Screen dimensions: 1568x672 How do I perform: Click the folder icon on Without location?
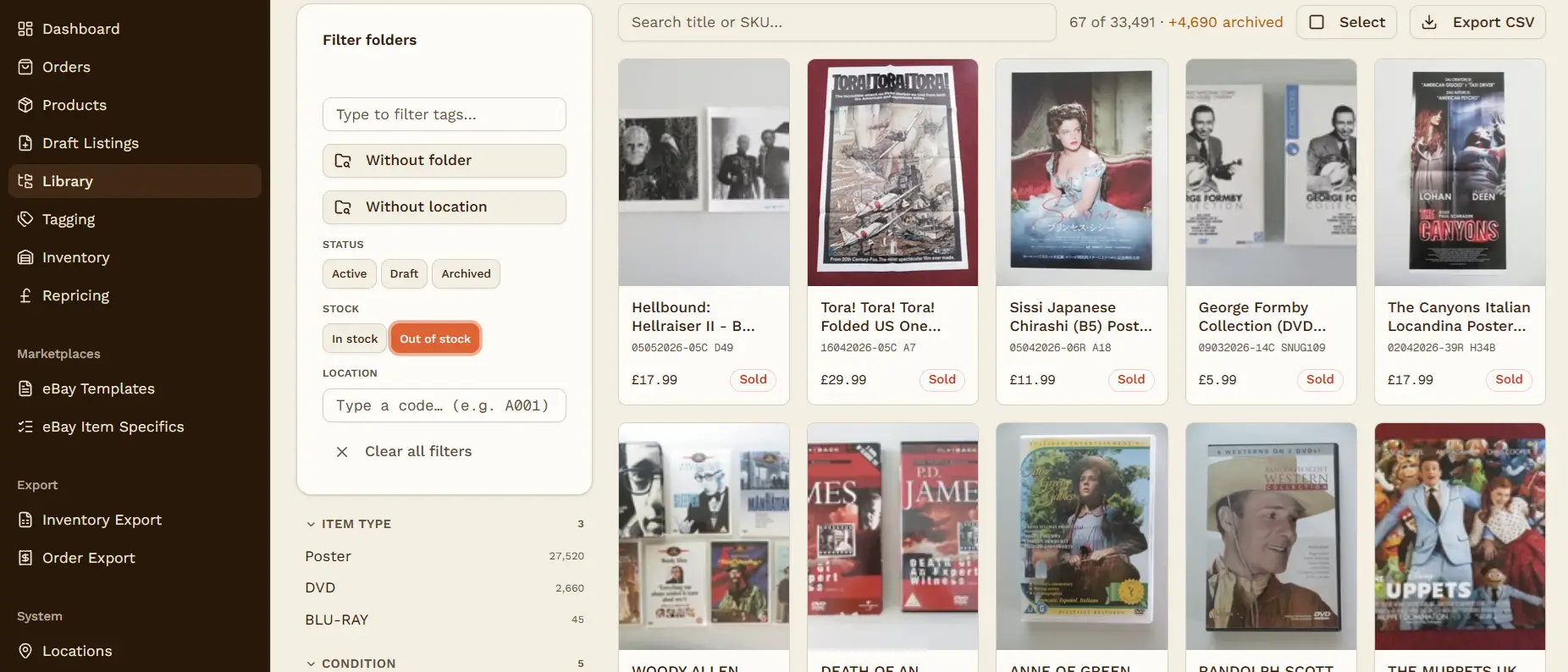point(343,207)
